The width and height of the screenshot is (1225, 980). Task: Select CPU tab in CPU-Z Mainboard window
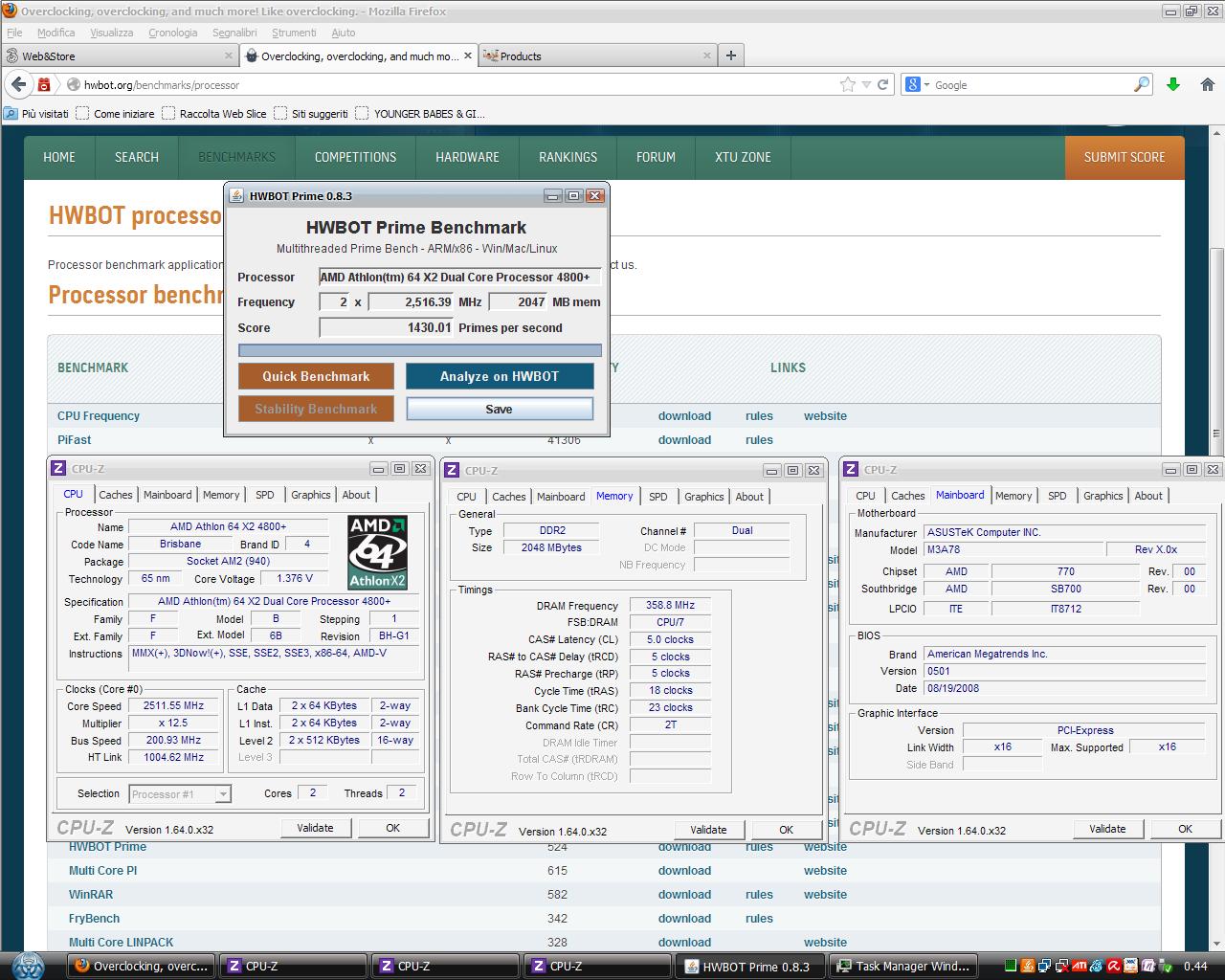865,496
